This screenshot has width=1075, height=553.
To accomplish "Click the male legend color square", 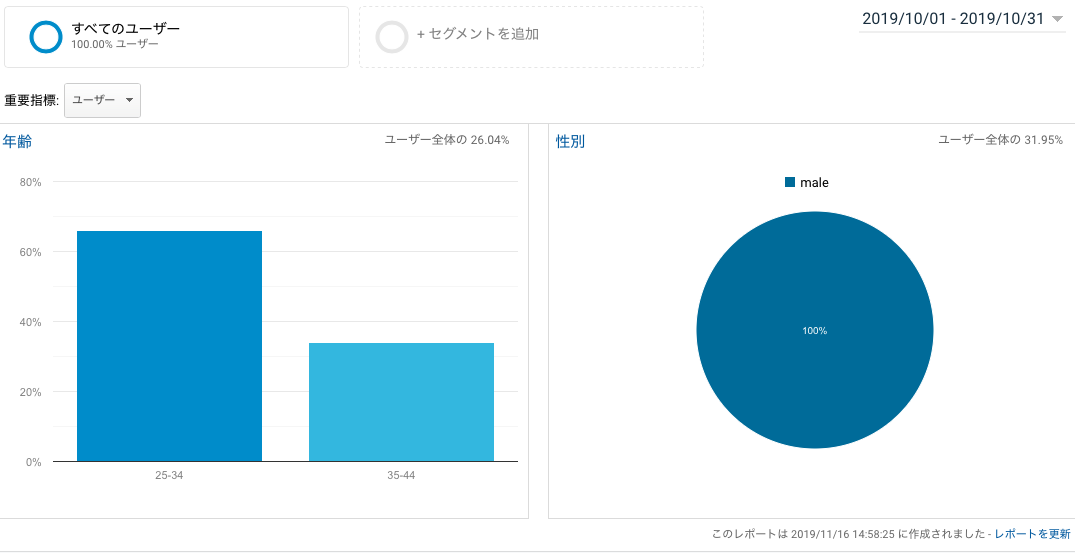I will [x=790, y=182].
